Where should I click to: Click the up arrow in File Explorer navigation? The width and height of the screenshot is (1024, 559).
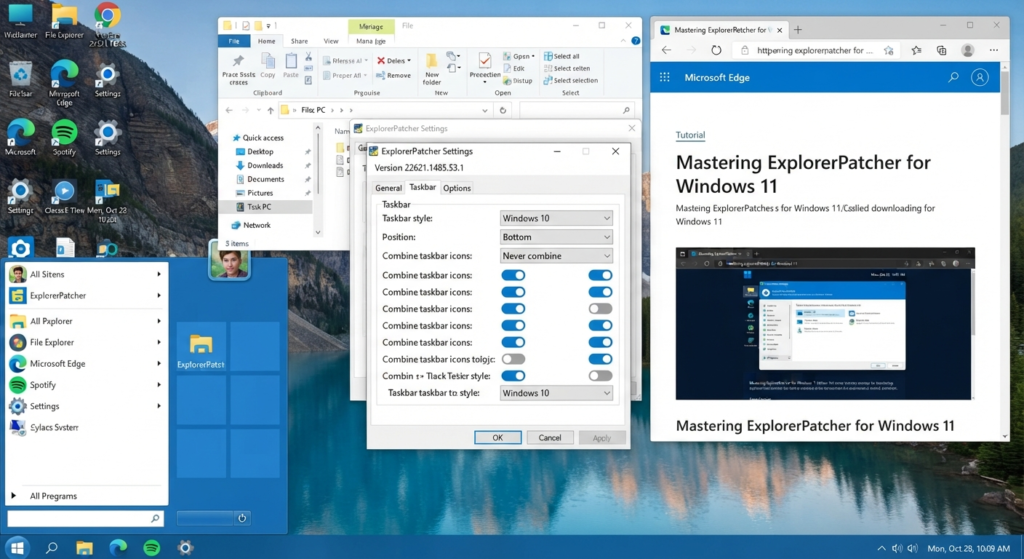point(270,110)
